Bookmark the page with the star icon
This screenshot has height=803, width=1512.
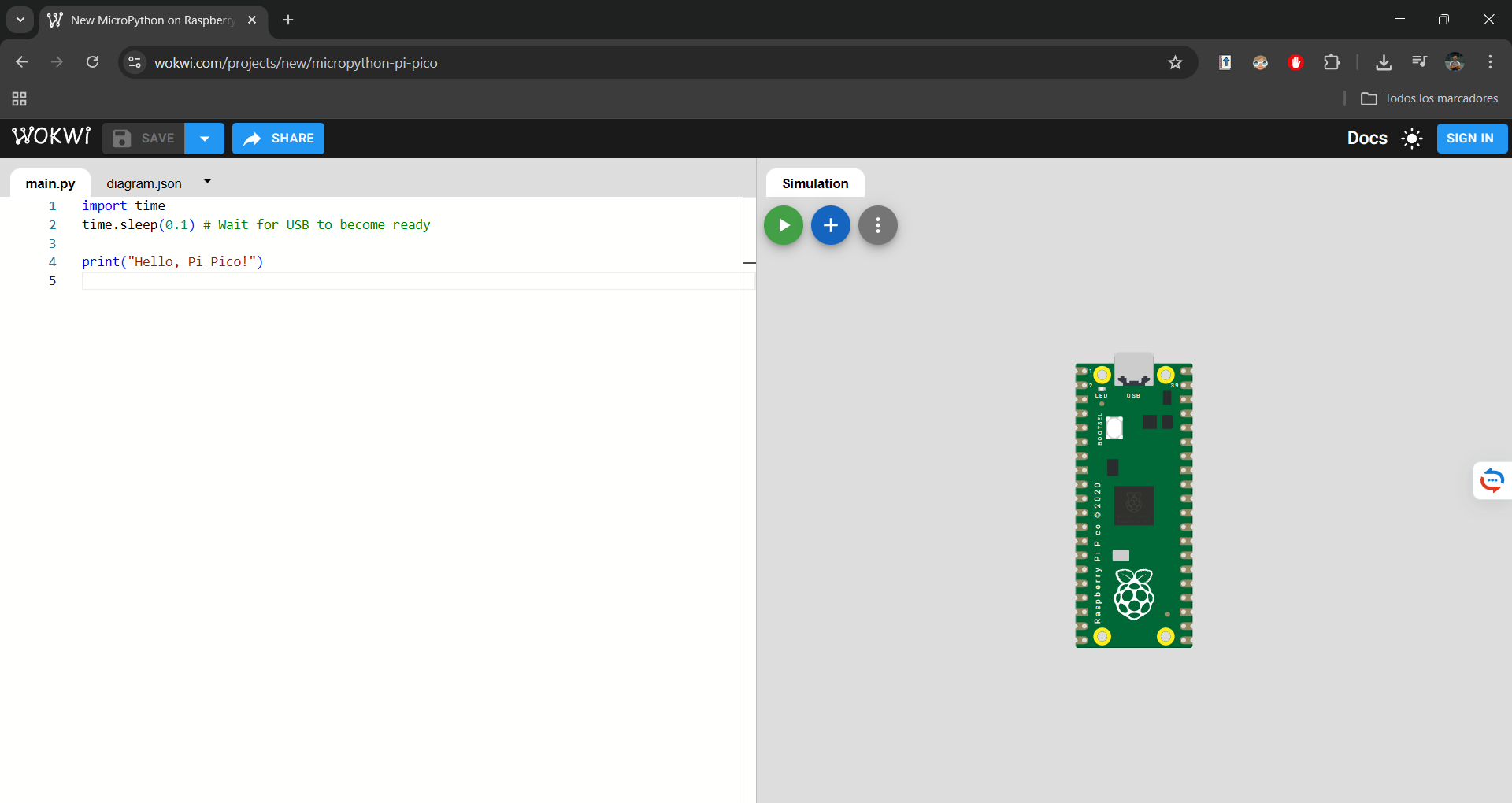coord(1175,62)
